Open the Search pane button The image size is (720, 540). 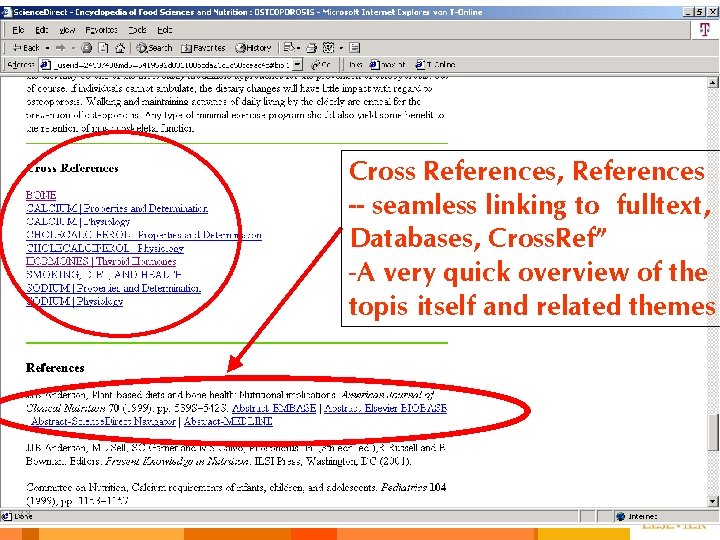155,48
